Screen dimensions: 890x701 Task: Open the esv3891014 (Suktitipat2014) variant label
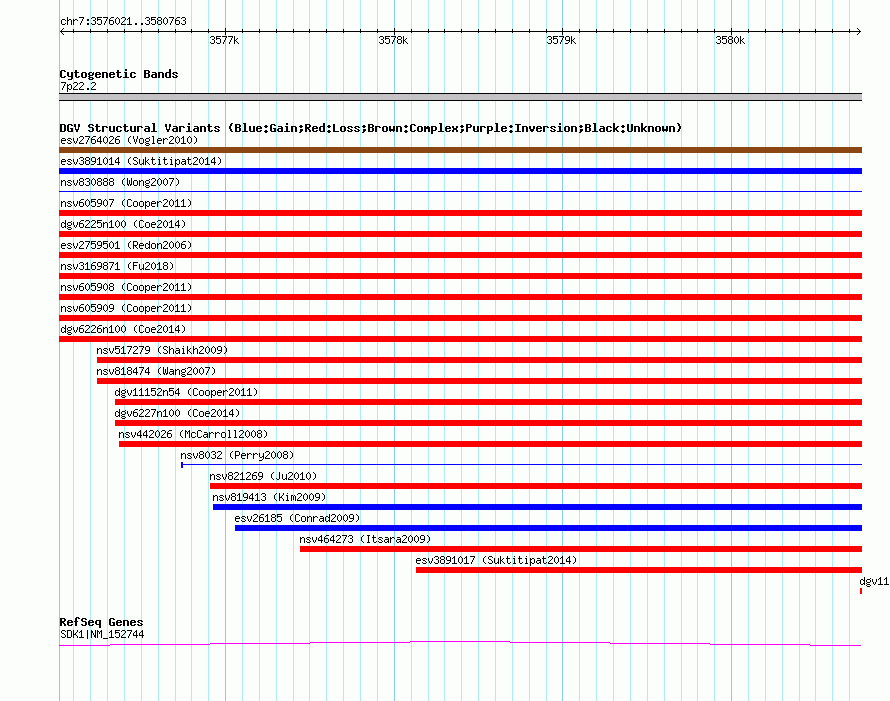(x=141, y=161)
